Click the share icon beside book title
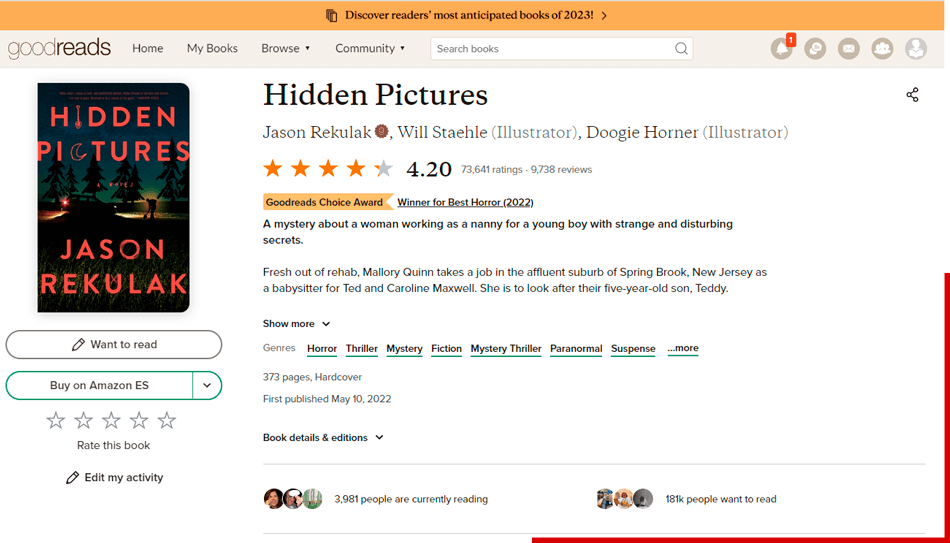Image resolution: width=950 pixels, height=543 pixels. tap(912, 95)
